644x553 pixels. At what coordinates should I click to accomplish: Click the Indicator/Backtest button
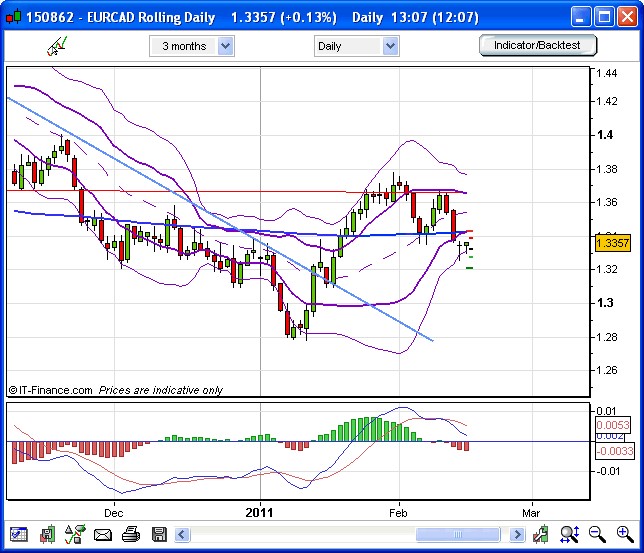click(x=537, y=45)
